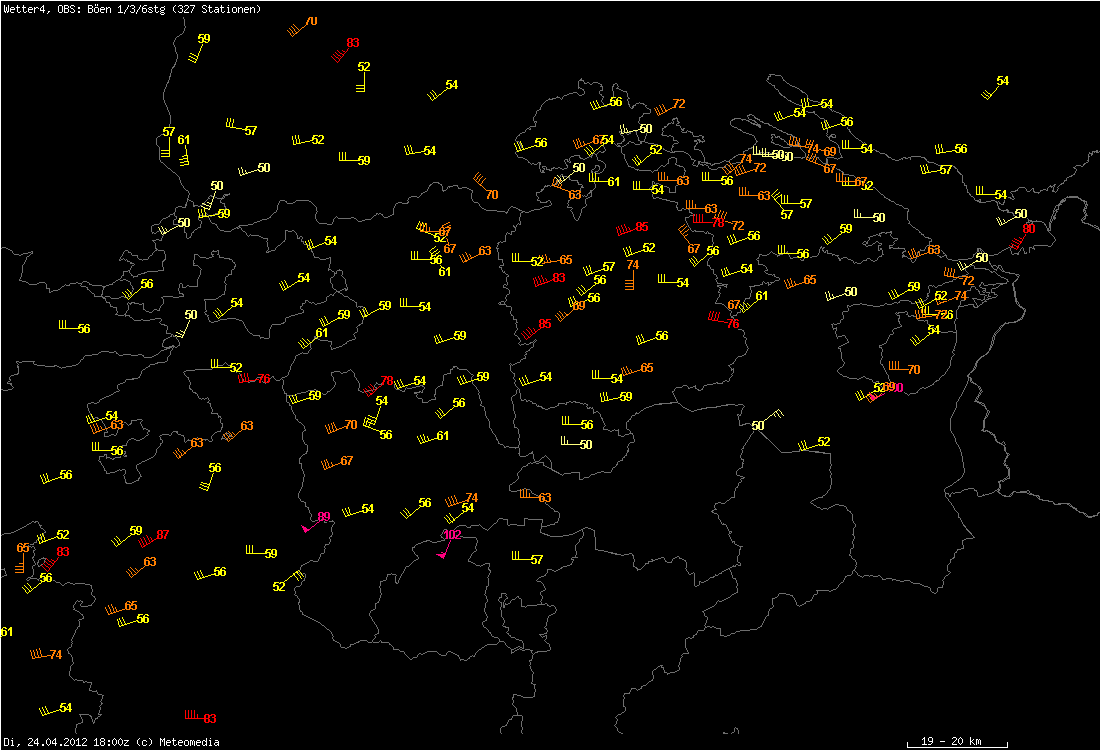Select the red 87 gust station
The width and height of the screenshot is (1100, 750).
(x=163, y=535)
